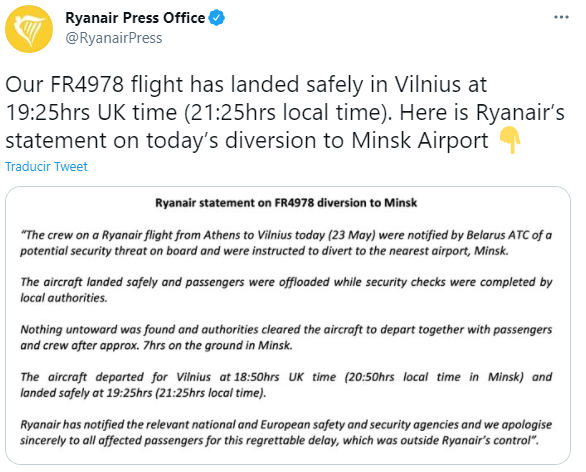
Task: Click the Traducir Tweet link
Action: click(x=46, y=166)
